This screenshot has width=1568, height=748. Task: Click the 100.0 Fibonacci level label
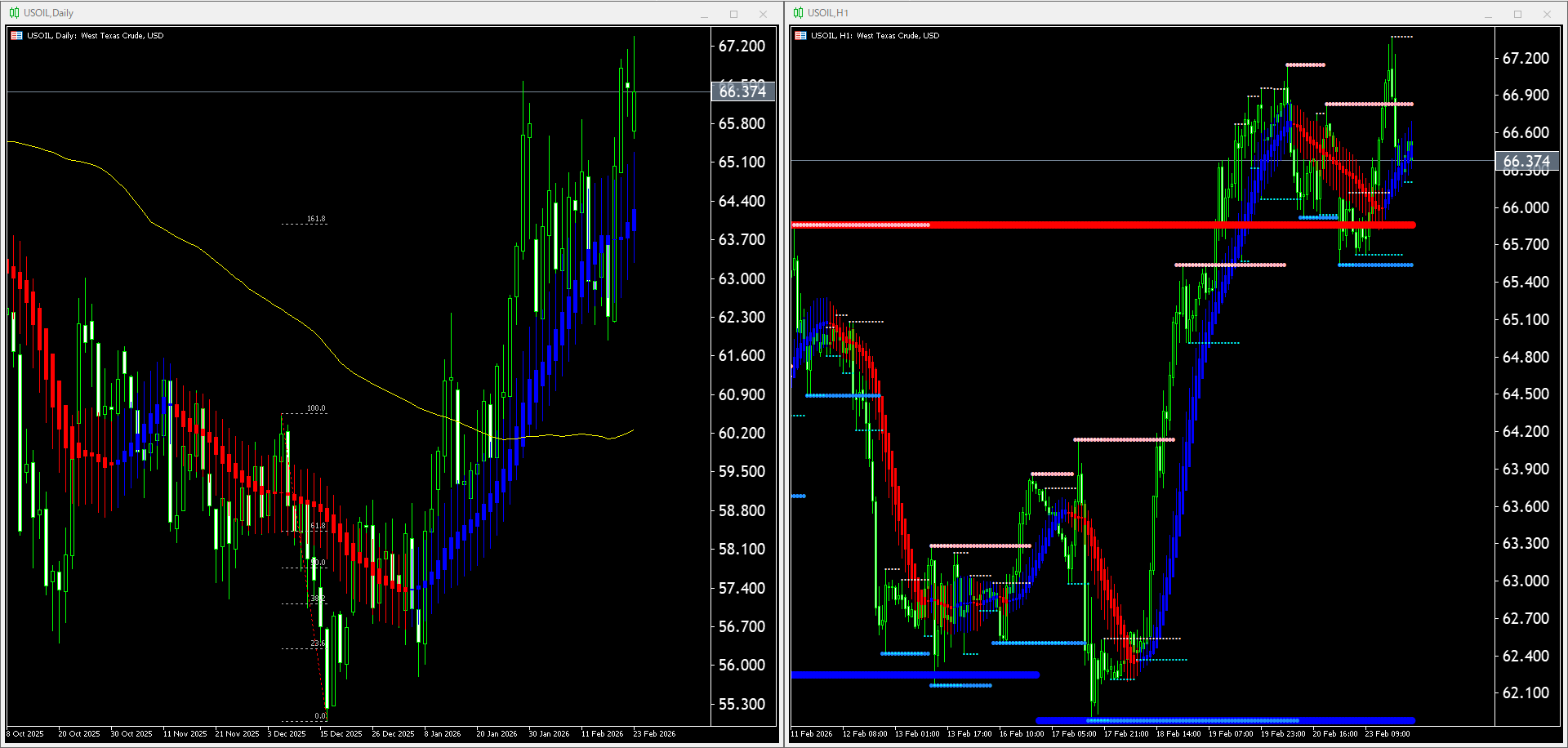point(316,408)
